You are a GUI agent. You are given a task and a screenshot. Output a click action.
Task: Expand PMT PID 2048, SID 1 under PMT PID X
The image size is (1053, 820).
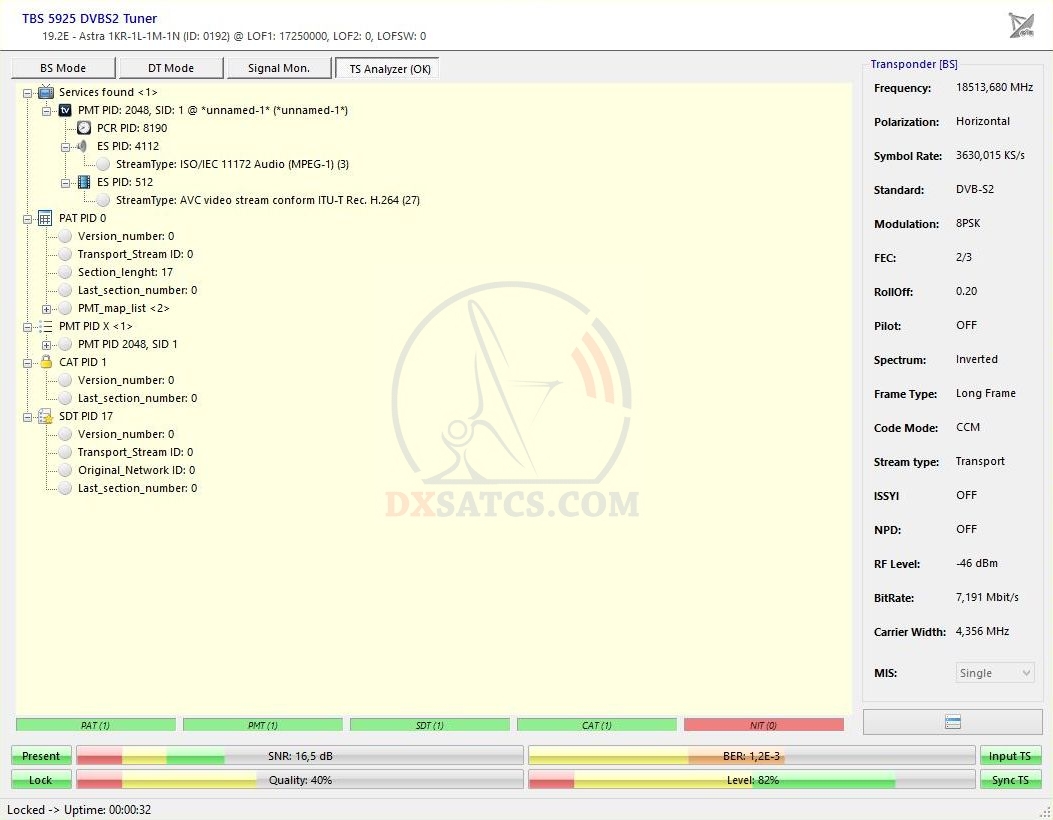click(x=46, y=344)
